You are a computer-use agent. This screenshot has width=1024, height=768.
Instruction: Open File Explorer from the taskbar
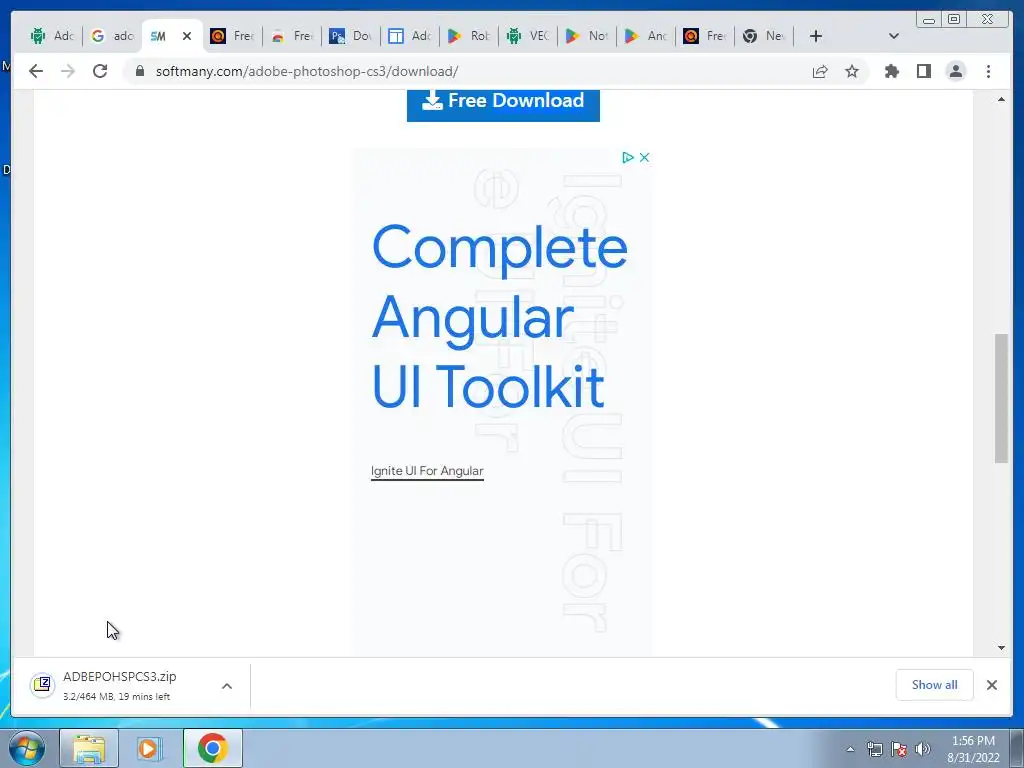(89, 748)
